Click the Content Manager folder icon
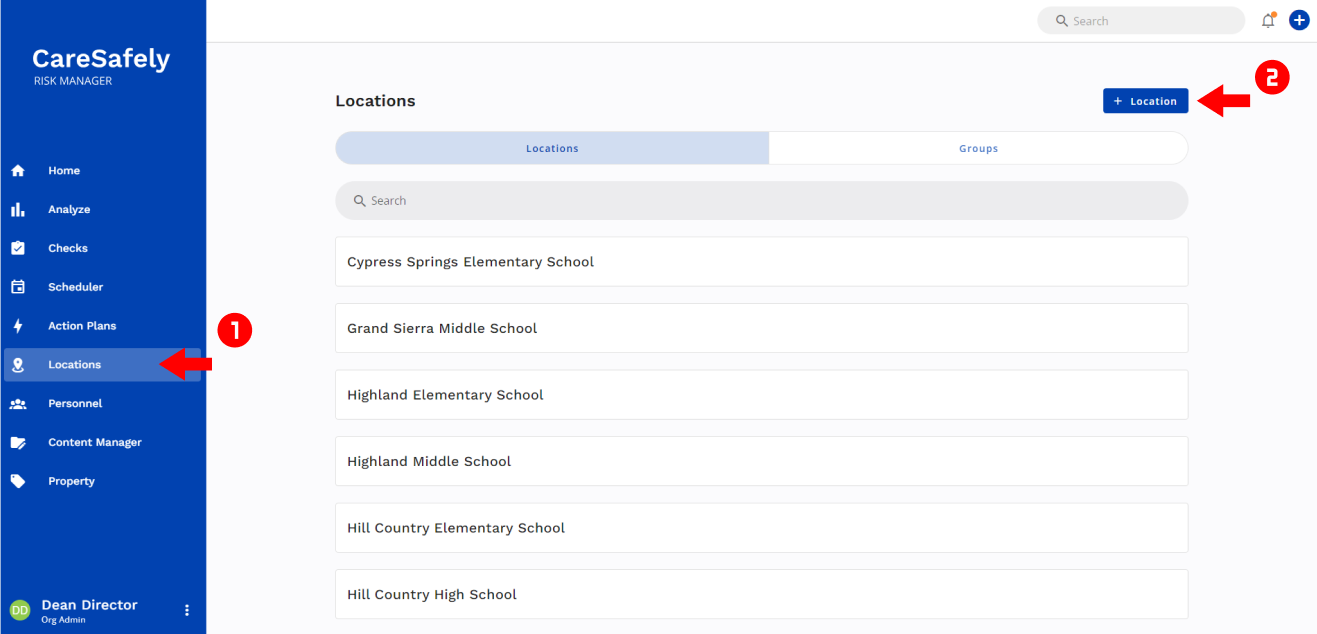The height and width of the screenshot is (634, 1317). (x=17, y=443)
